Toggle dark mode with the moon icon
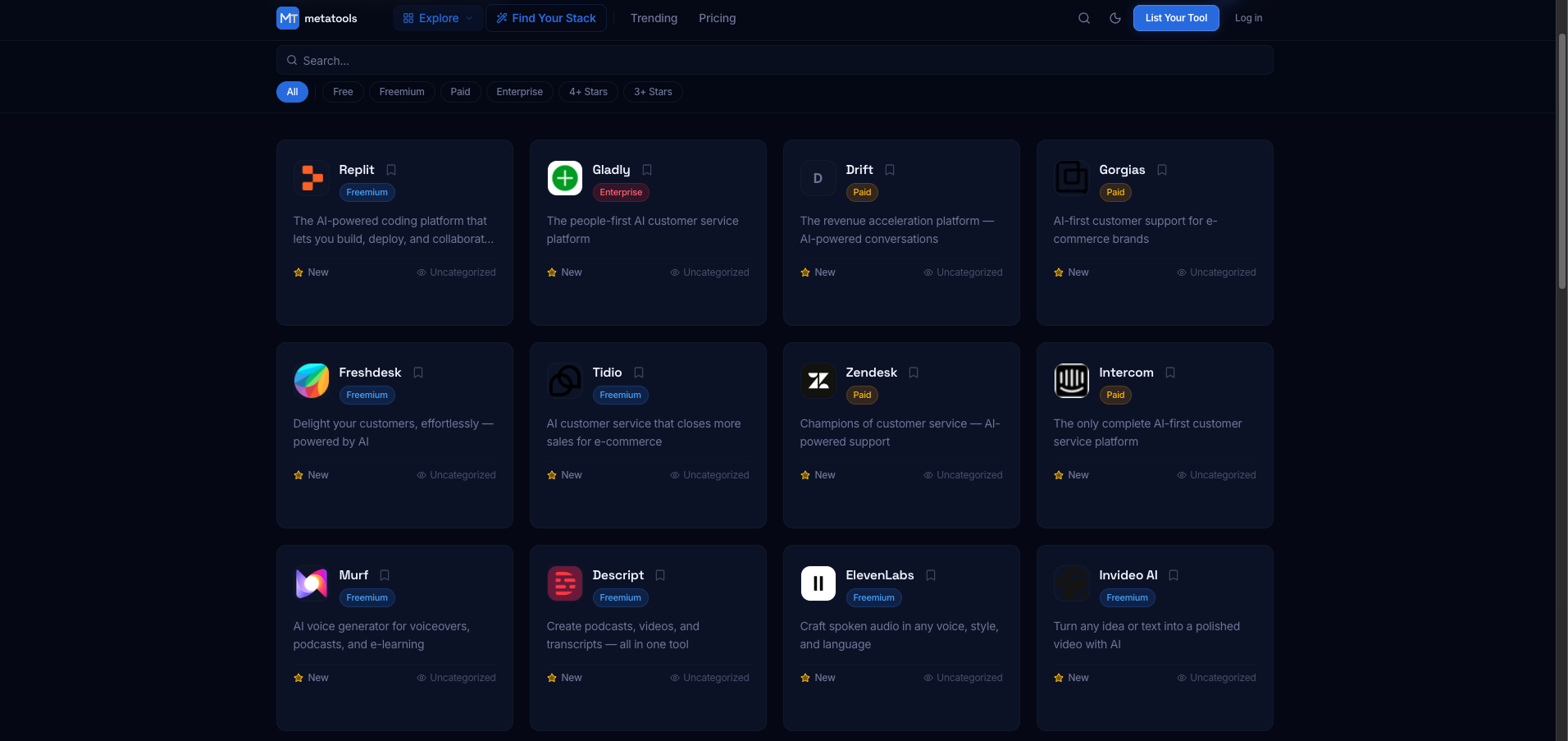The image size is (1568, 741). (1115, 17)
